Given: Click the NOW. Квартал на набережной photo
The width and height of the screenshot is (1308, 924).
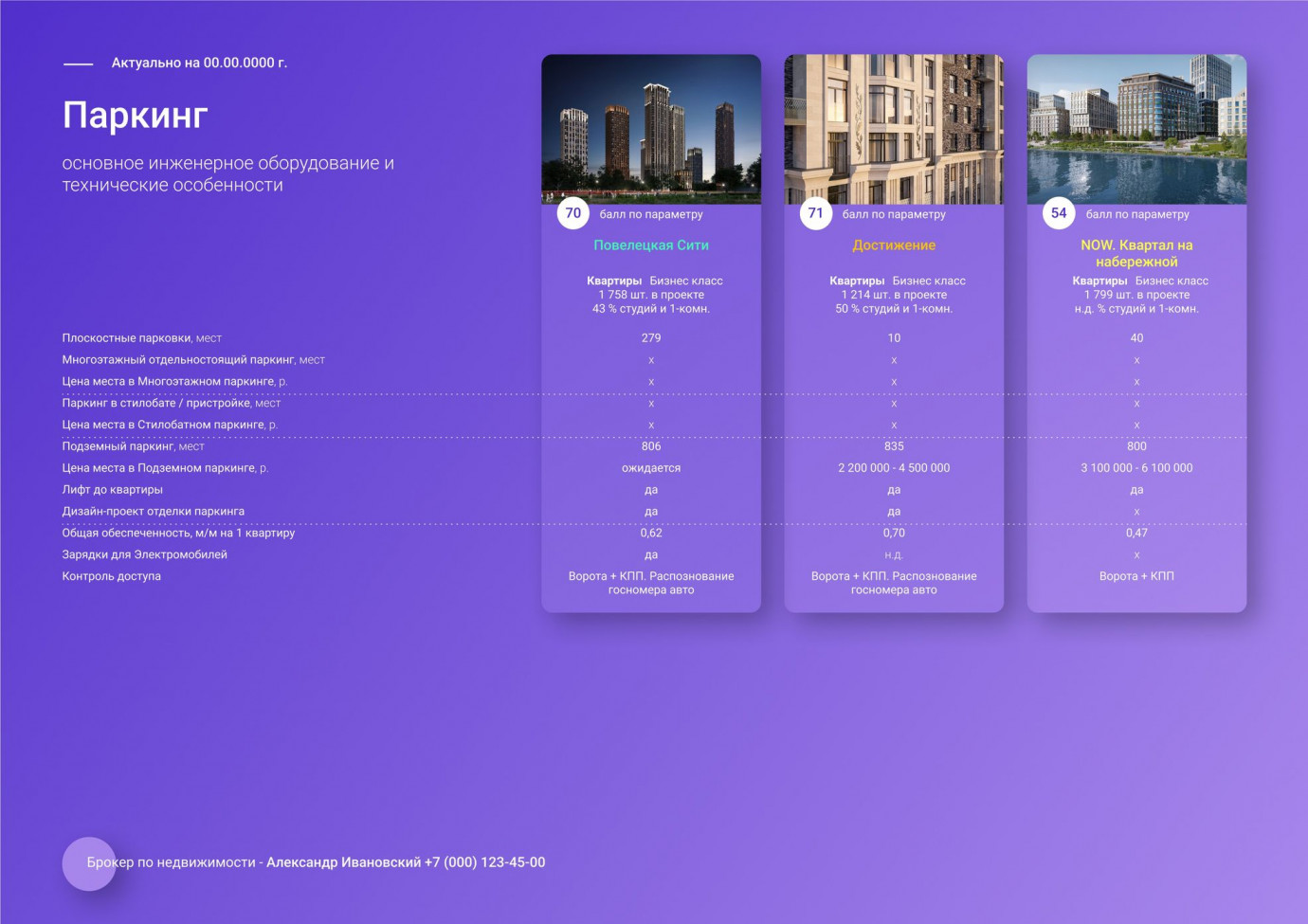Looking at the screenshot, I should tap(1136, 129).
